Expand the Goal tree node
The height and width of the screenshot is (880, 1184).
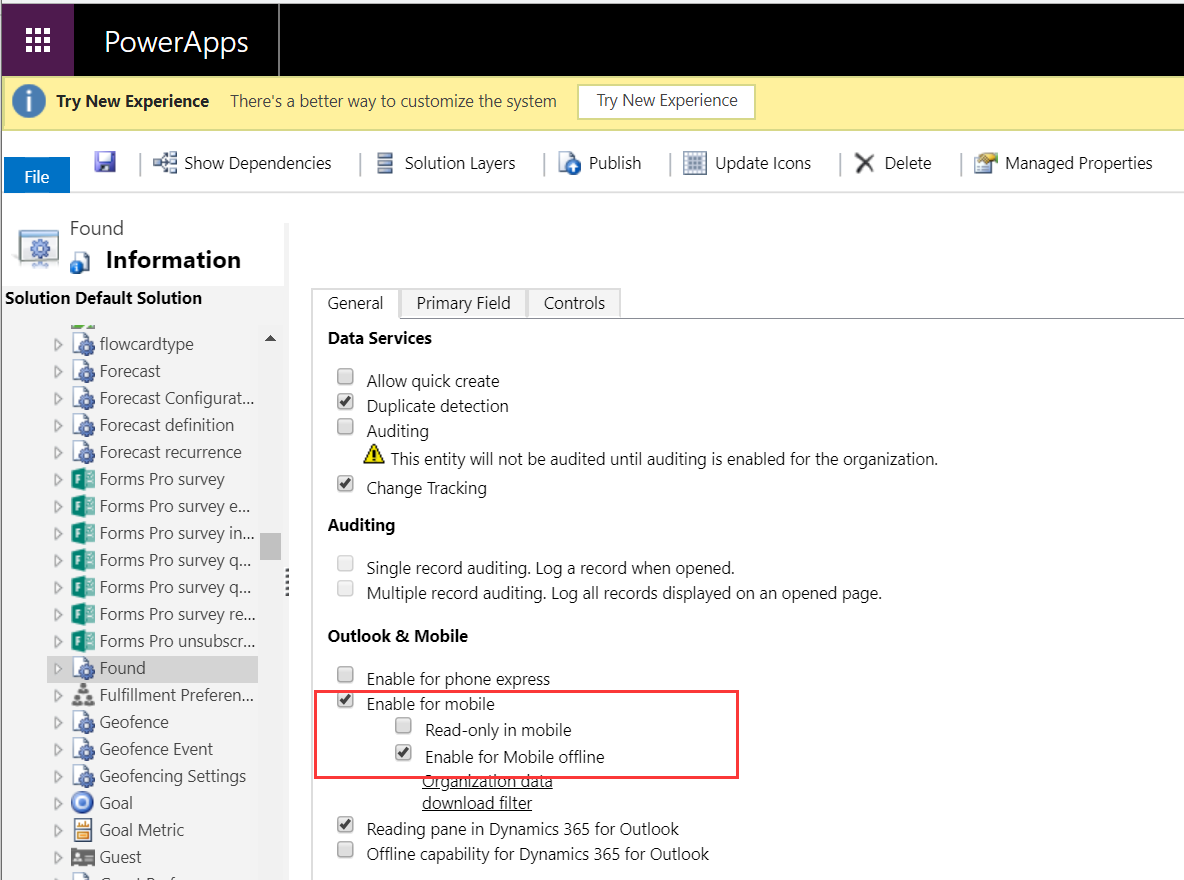pyautogui.click(x=58, y=804)
